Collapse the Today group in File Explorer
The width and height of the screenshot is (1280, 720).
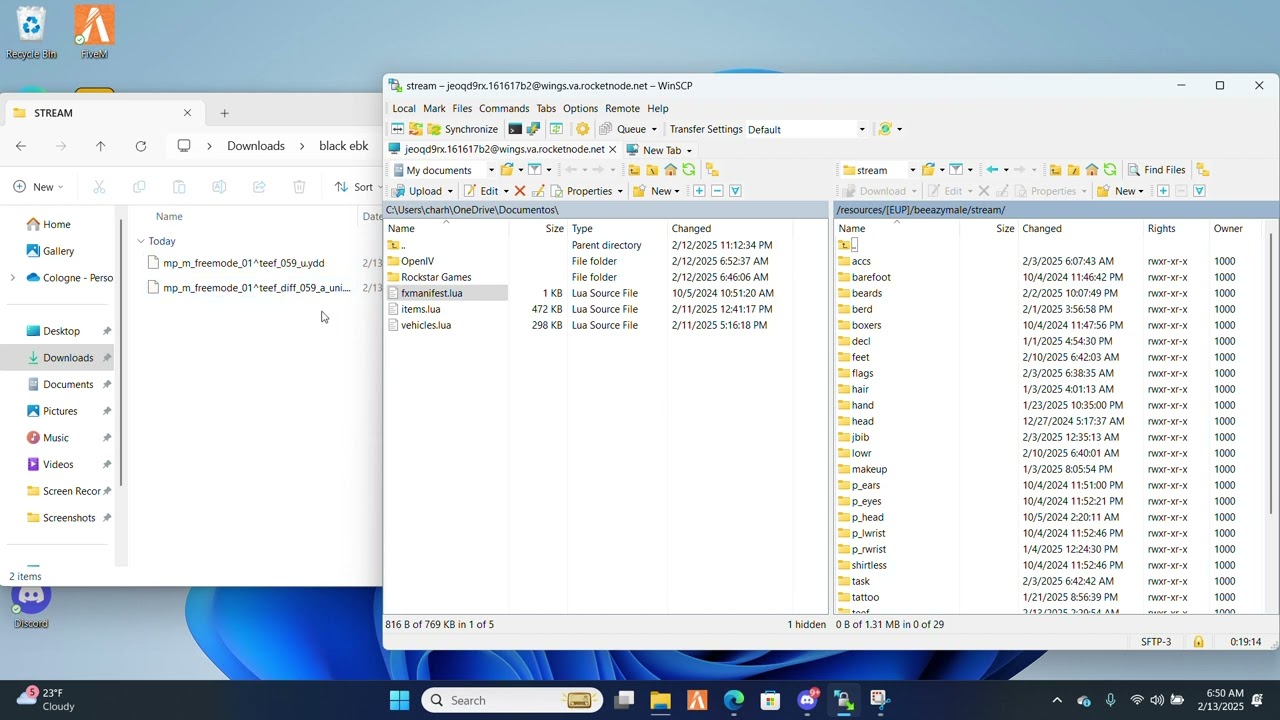pos(140,241)
